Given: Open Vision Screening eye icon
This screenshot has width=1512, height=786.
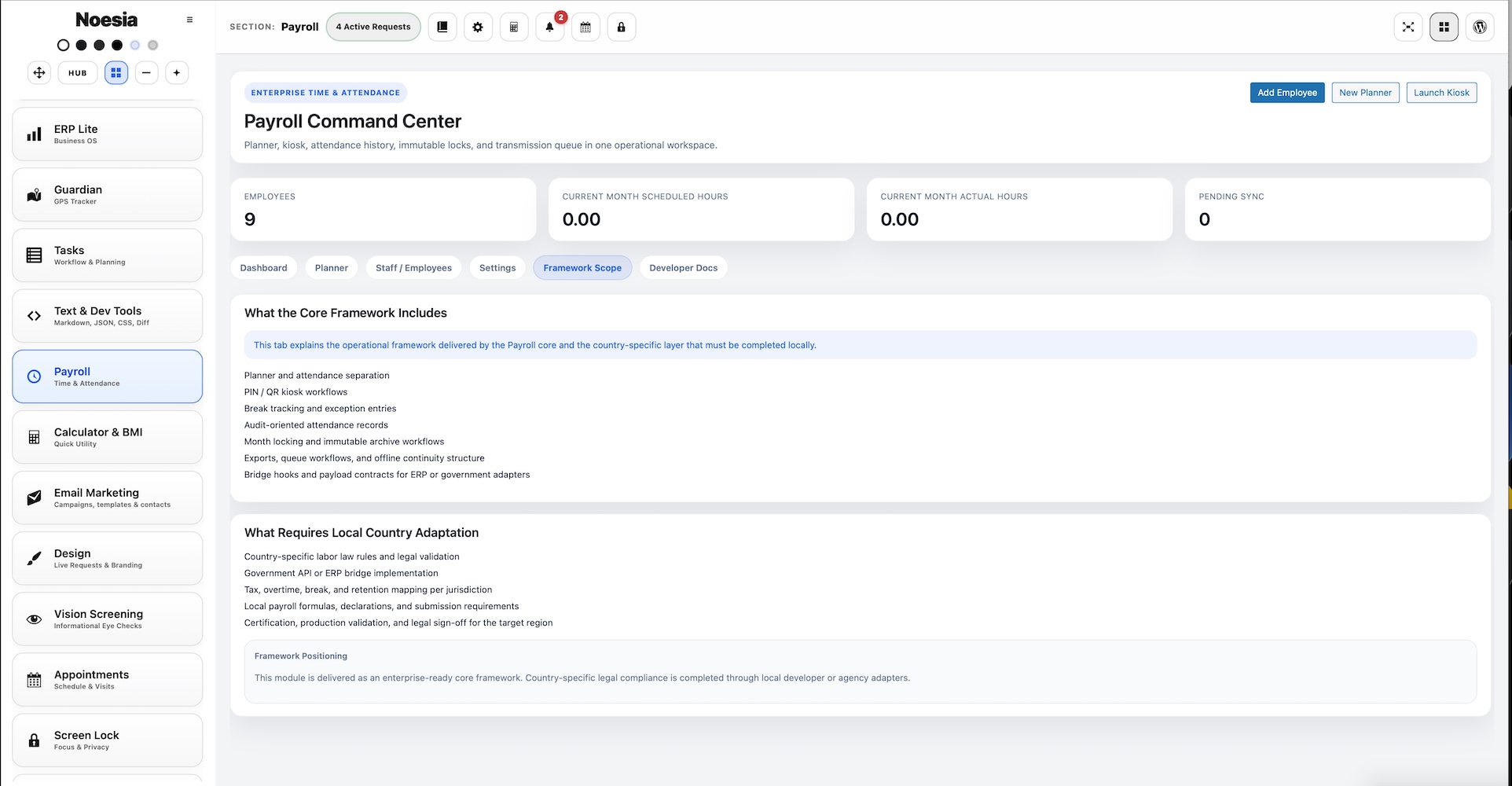Looking at the screenshot, I should (x=108, y=619).
